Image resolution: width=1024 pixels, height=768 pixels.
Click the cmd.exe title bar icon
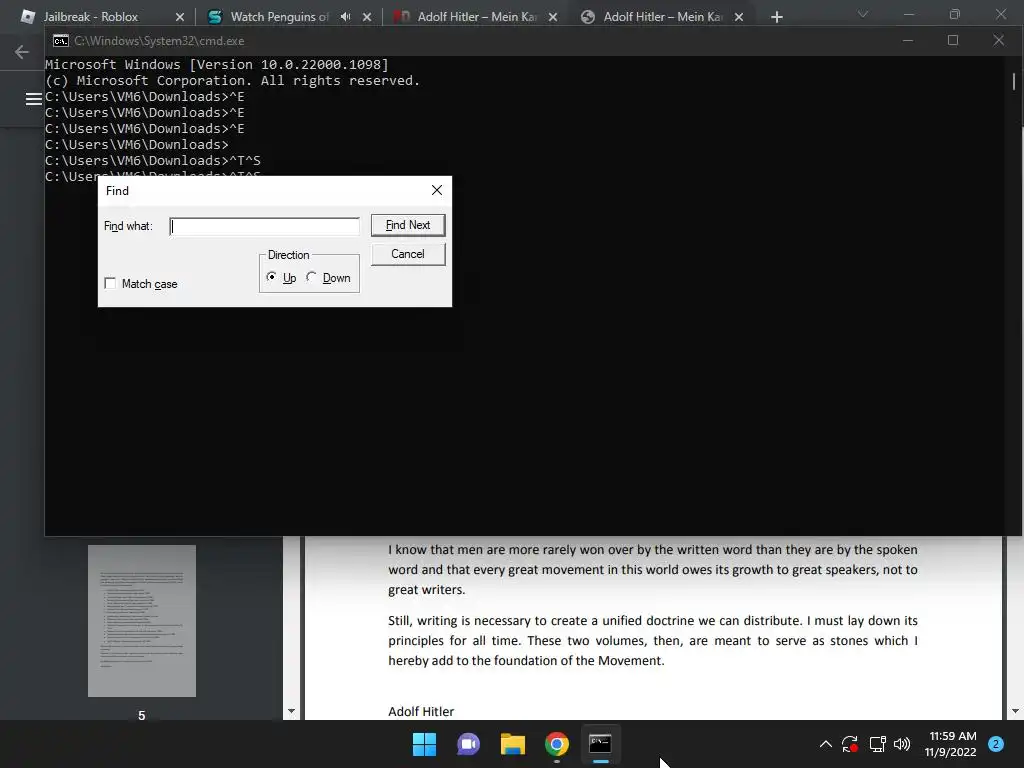61,40
